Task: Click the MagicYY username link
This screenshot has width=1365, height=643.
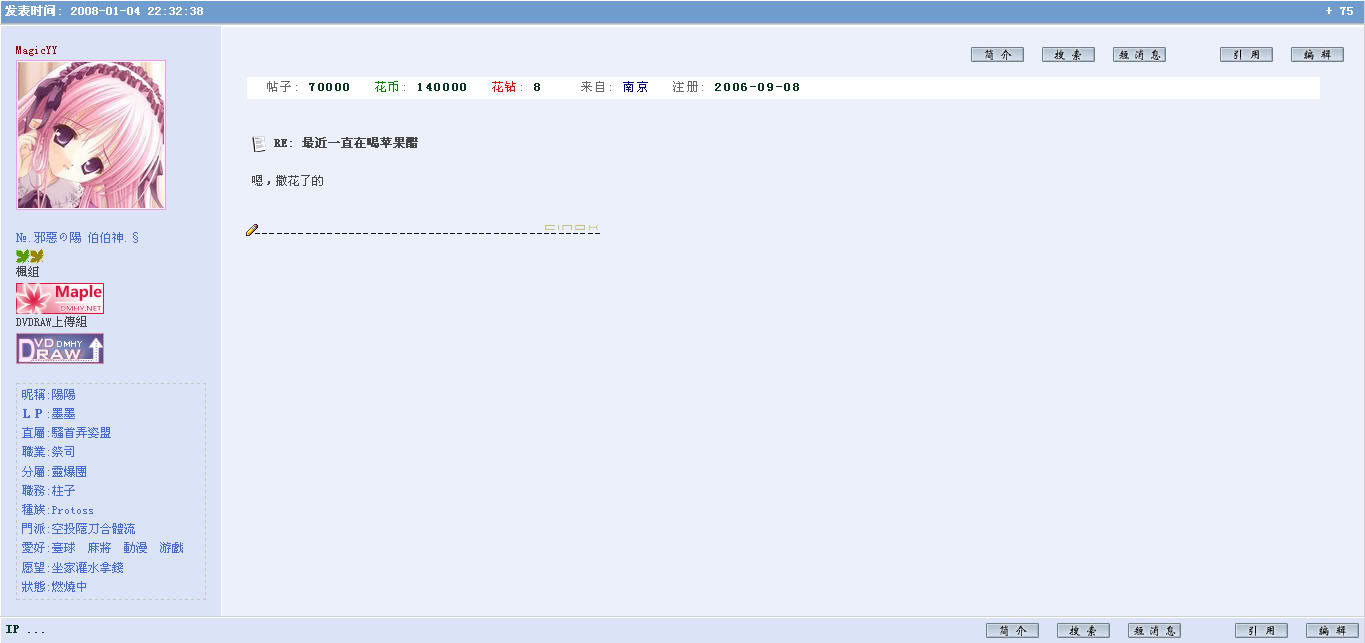Action: point(36,50)
